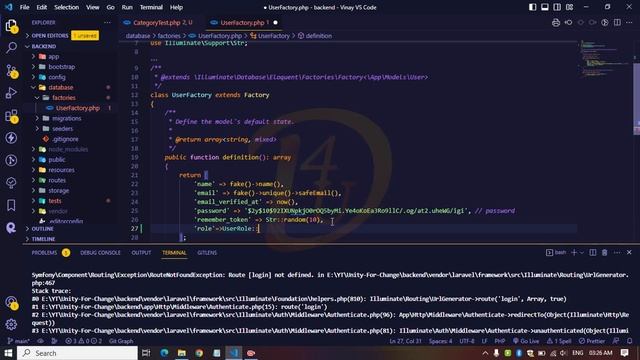Viewport: 640px width, 360px height.
Task: Switch to CategoryTest.php tab
Action: [x=158, y=23]
